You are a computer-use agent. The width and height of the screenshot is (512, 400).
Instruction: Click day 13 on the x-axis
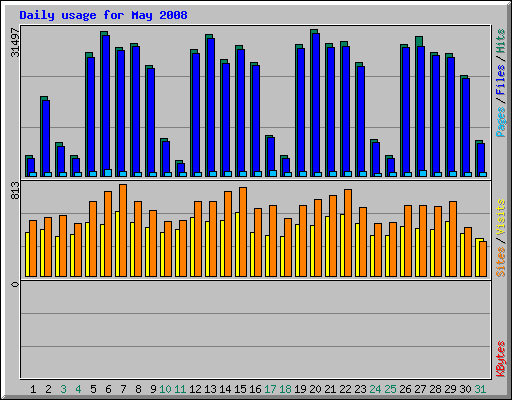pos(210,389)
